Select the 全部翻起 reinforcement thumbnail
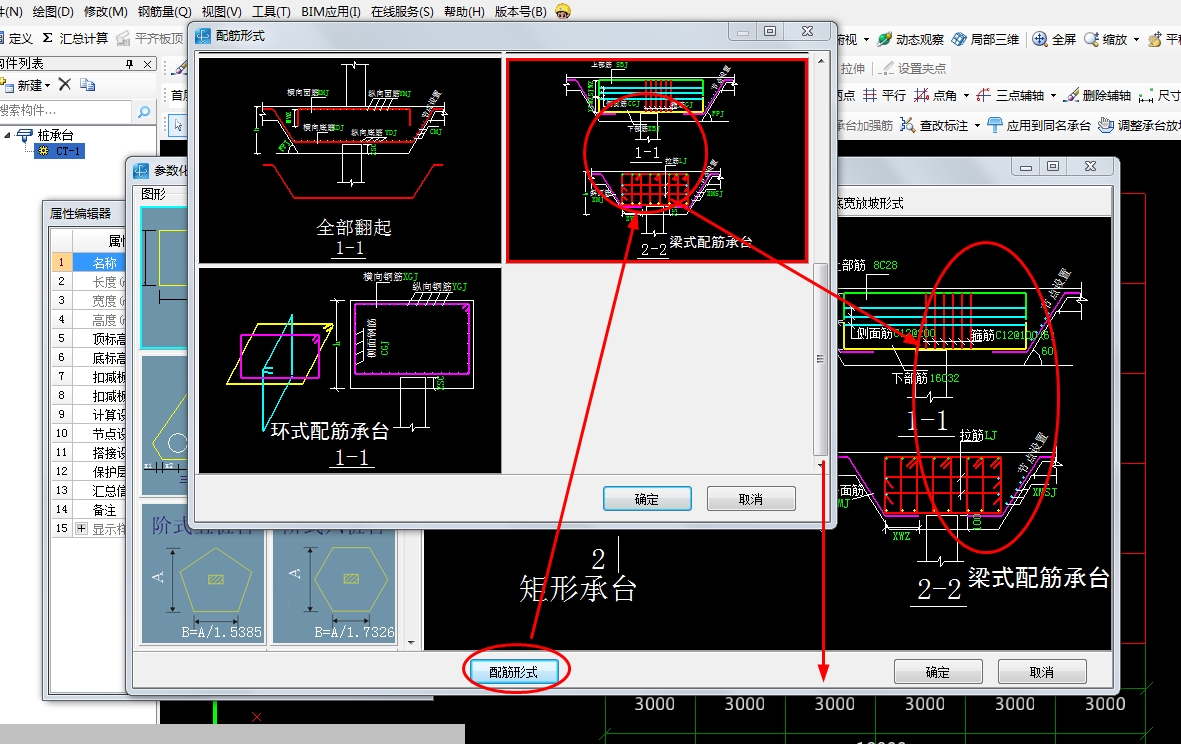The height and width of the screenshot is (744, 1181). 350,160
